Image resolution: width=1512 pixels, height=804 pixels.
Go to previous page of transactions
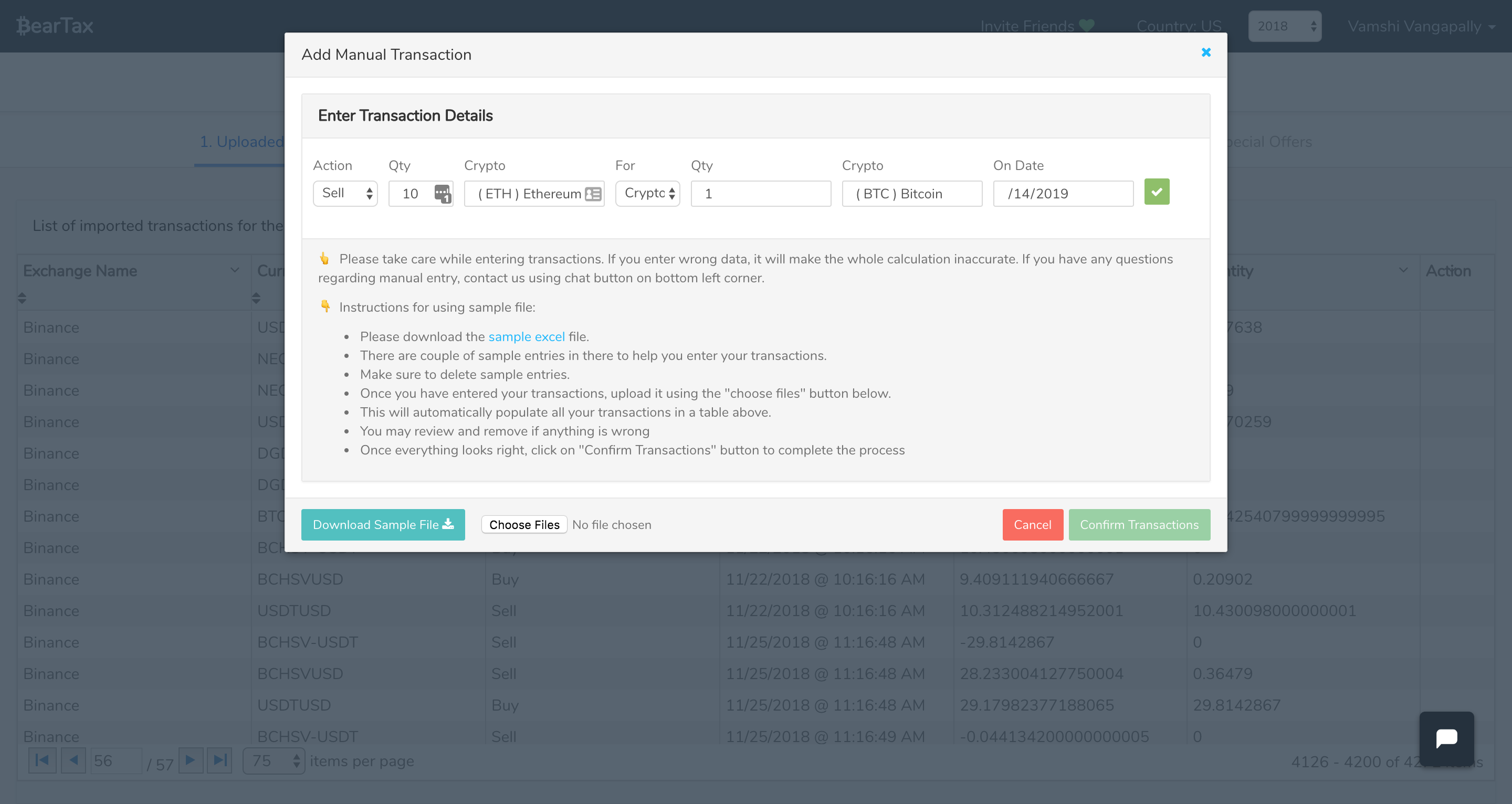tap(73, 760)
